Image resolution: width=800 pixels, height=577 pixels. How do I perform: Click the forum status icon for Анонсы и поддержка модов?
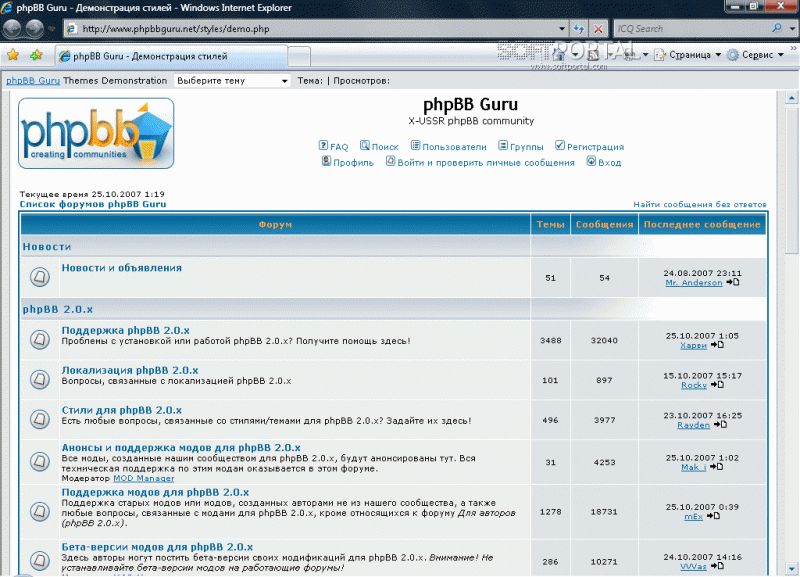coord(39,462)
